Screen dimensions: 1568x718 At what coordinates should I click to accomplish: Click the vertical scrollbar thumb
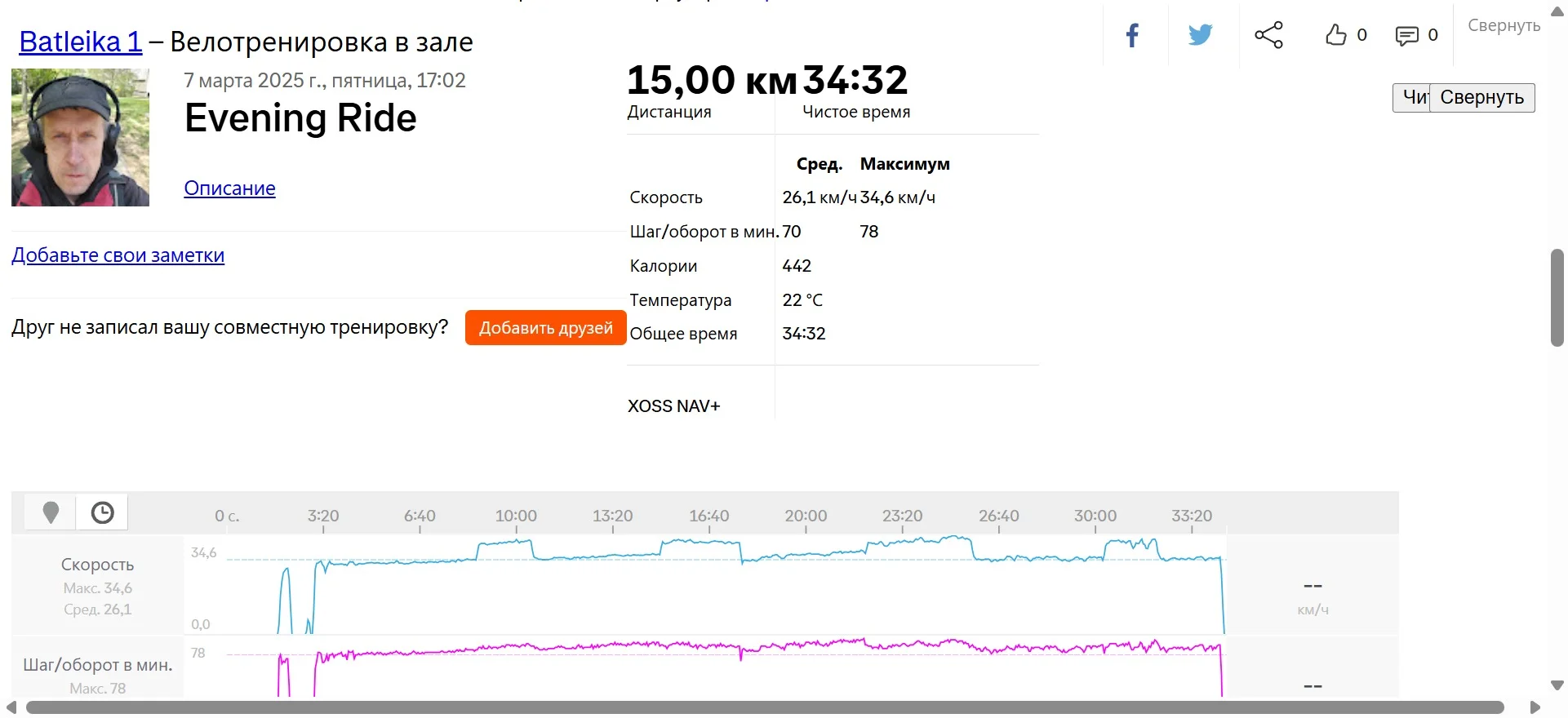pos(1557,298)
